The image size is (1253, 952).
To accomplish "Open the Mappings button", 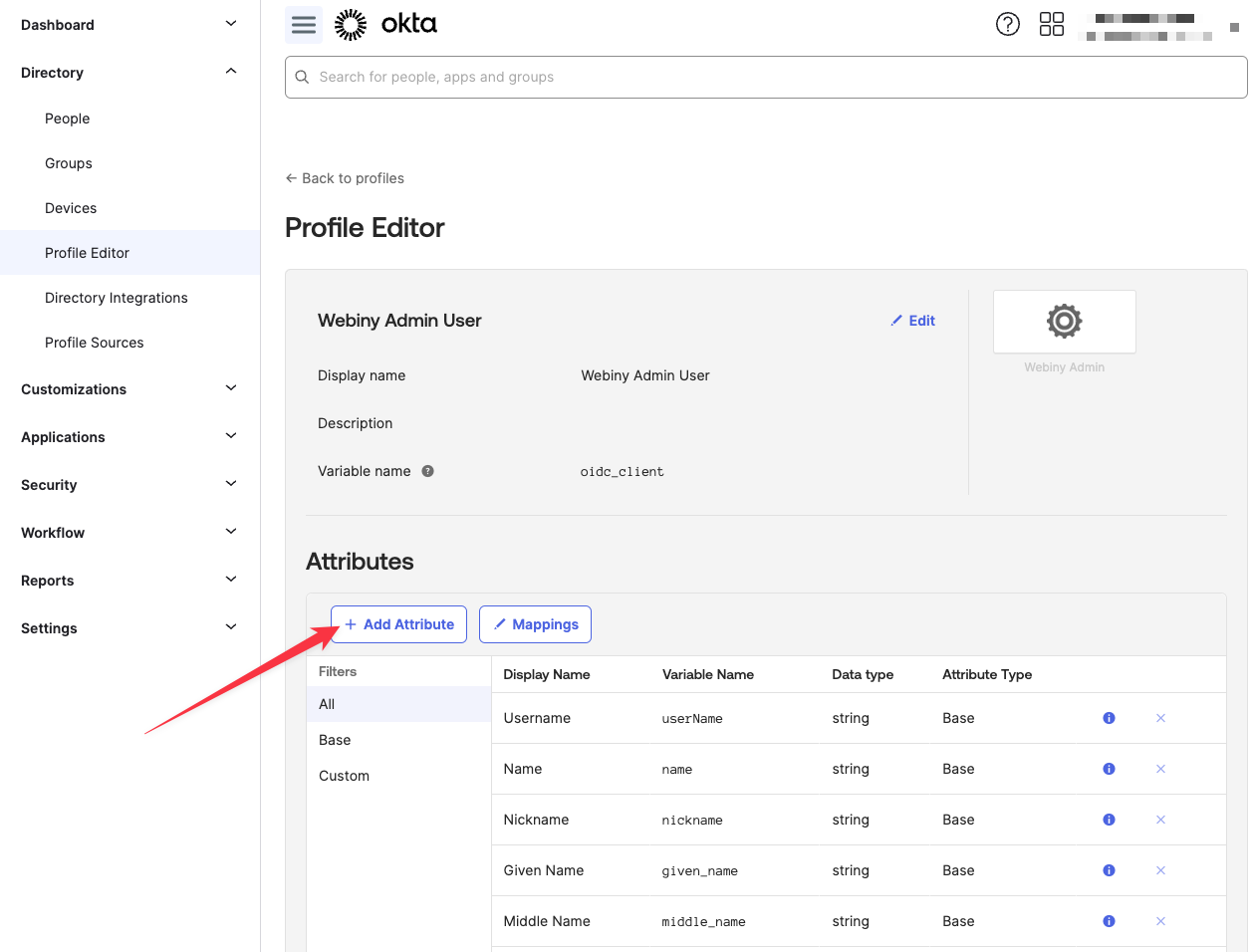I will coord(535,624).
